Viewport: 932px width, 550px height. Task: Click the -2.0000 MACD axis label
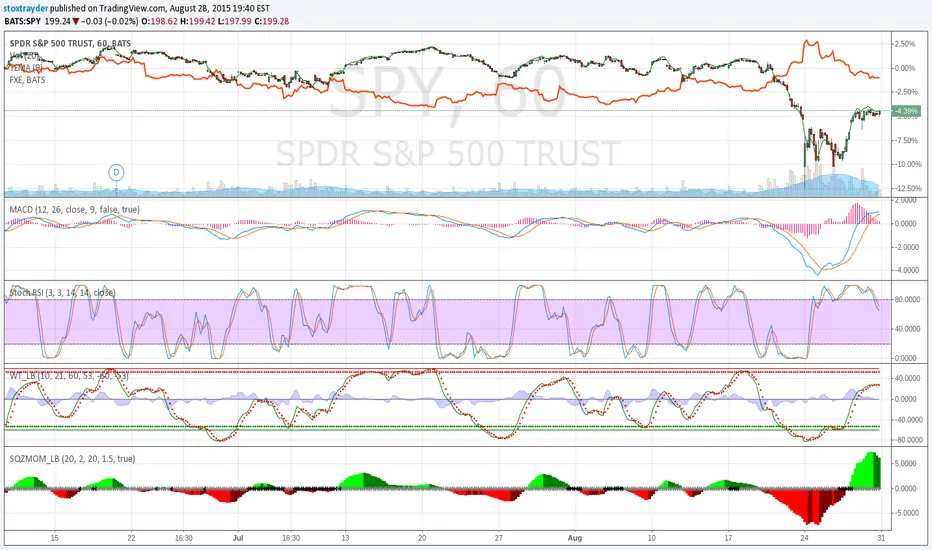point(905,247)
